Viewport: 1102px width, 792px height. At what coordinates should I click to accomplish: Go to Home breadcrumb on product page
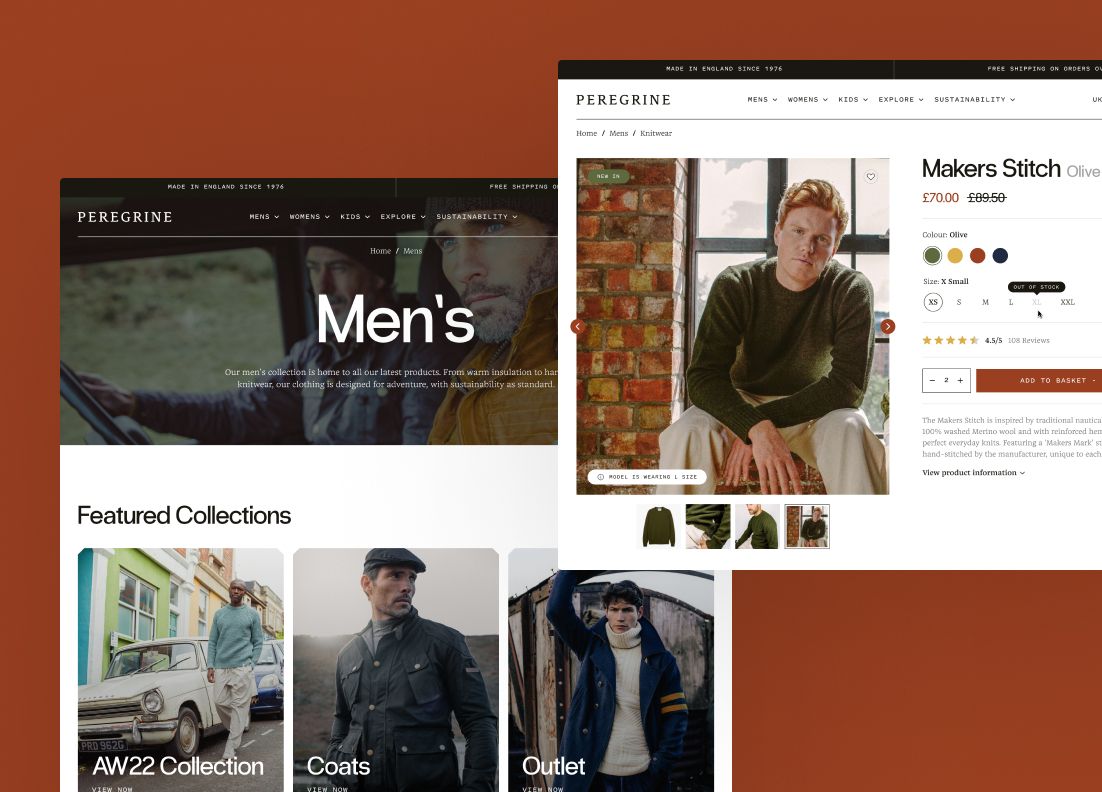pyautogui.click(x=586, y=133)
